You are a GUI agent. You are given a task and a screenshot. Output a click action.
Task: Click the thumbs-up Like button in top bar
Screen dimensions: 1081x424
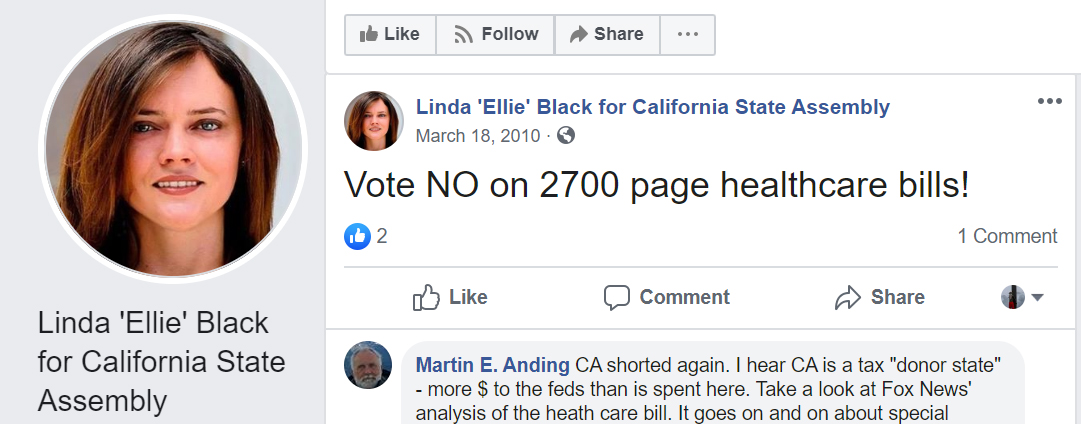point(390,34)
